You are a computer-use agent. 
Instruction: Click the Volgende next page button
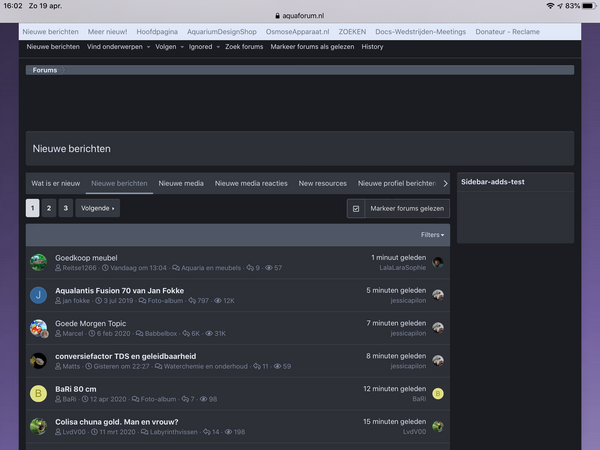pyautogui.click(x=97, y=208)
